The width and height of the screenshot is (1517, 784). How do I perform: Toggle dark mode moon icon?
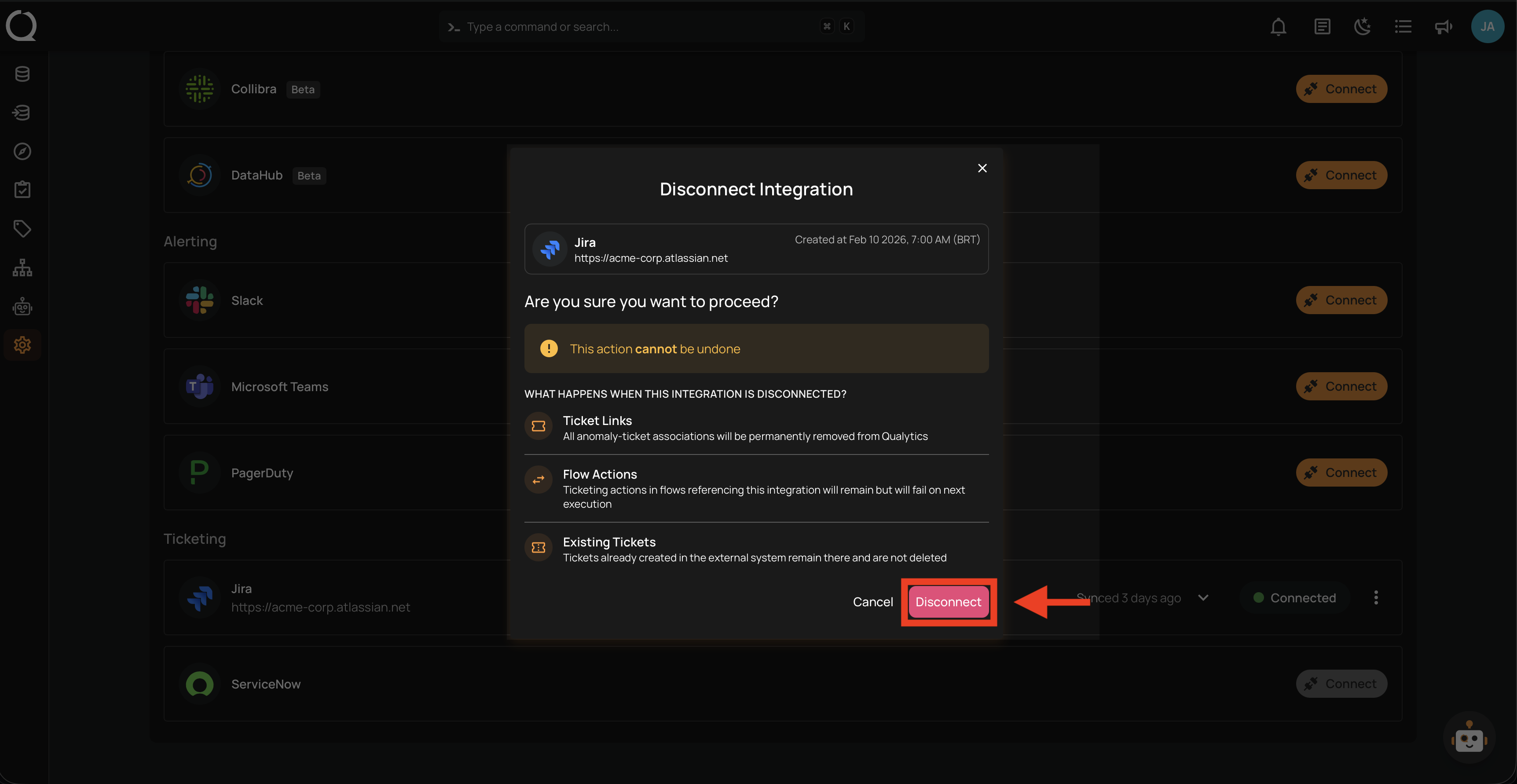[1363, 26]
